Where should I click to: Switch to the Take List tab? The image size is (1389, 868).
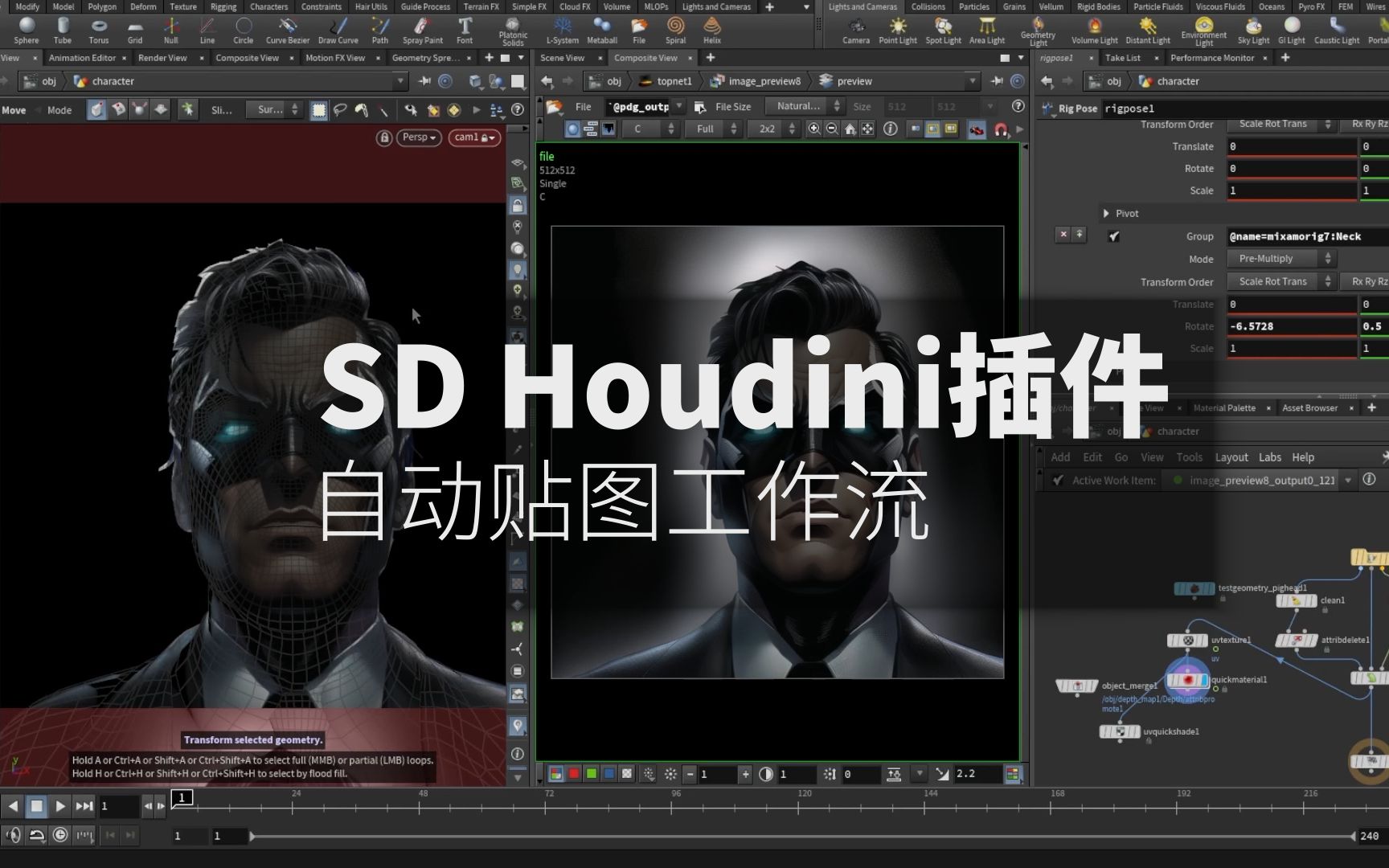(x=1122, y=58)
